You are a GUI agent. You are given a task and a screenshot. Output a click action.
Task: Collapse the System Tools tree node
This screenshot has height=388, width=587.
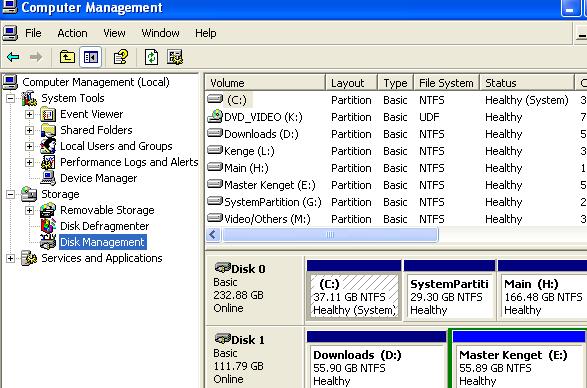point(10,98)
